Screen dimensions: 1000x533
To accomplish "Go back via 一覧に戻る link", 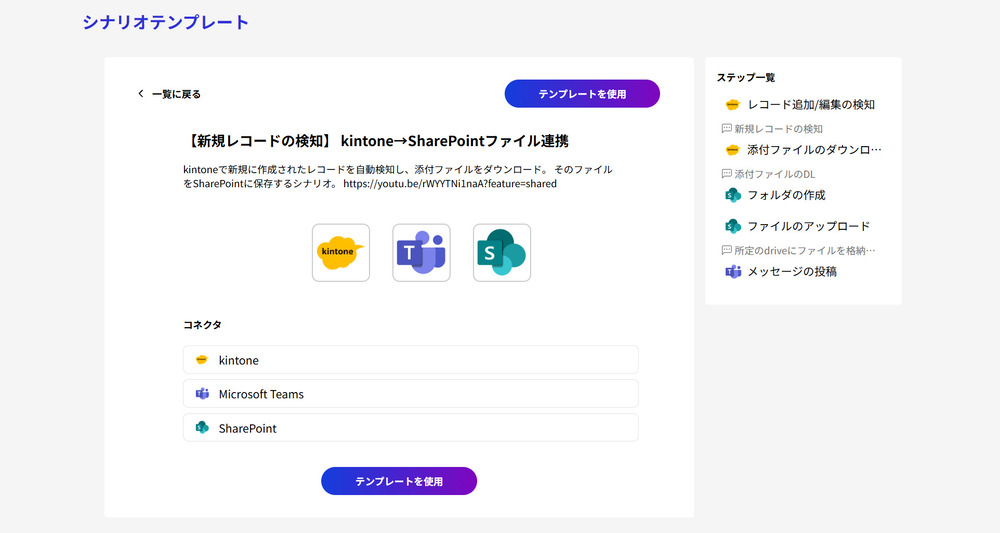I will click(176, 94).
